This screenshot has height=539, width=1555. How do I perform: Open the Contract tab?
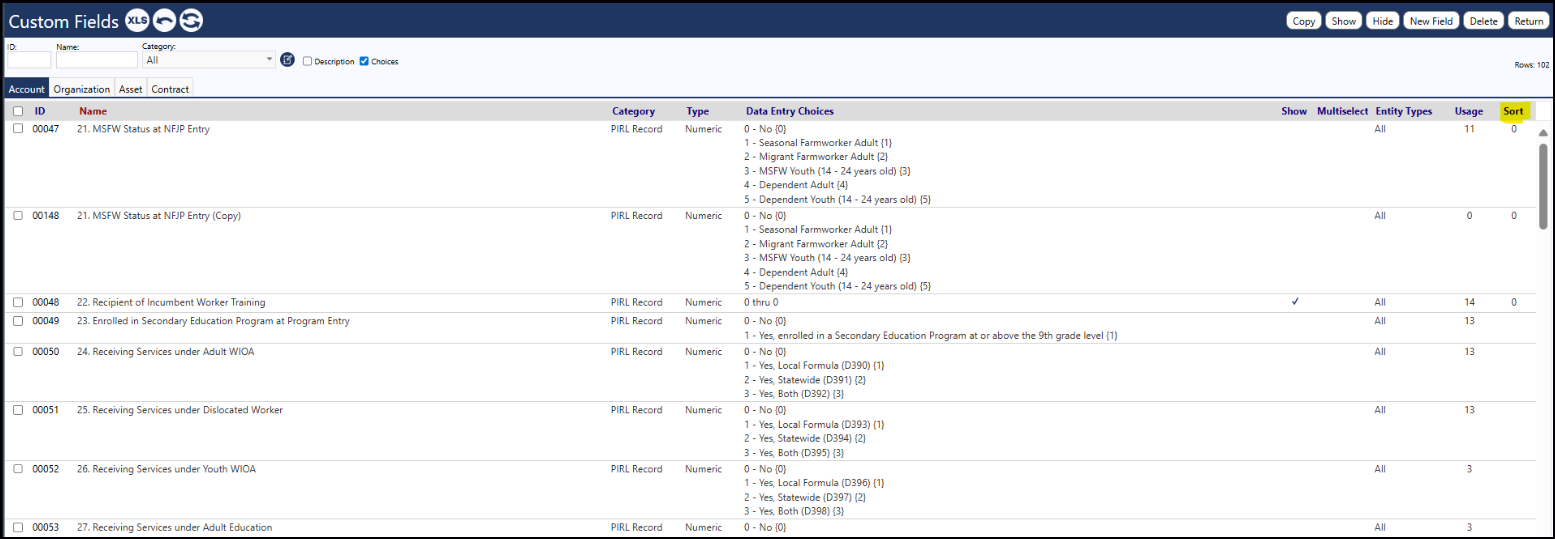pos(170,89)
